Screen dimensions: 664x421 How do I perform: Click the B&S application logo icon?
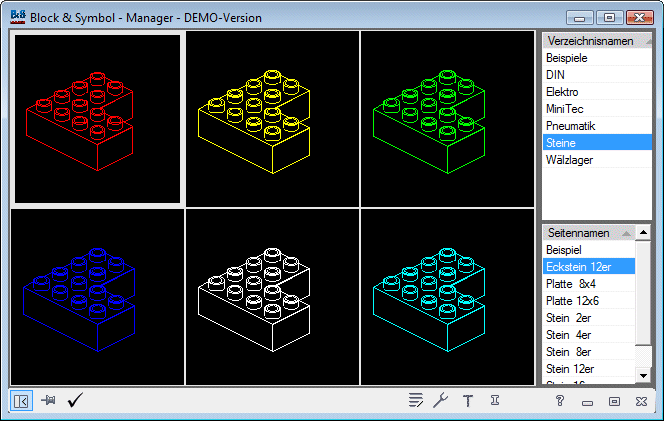[18, 17]
